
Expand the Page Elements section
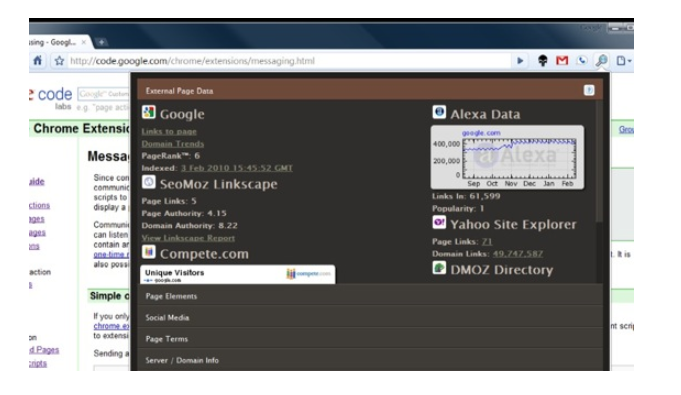tap(370, 296)
